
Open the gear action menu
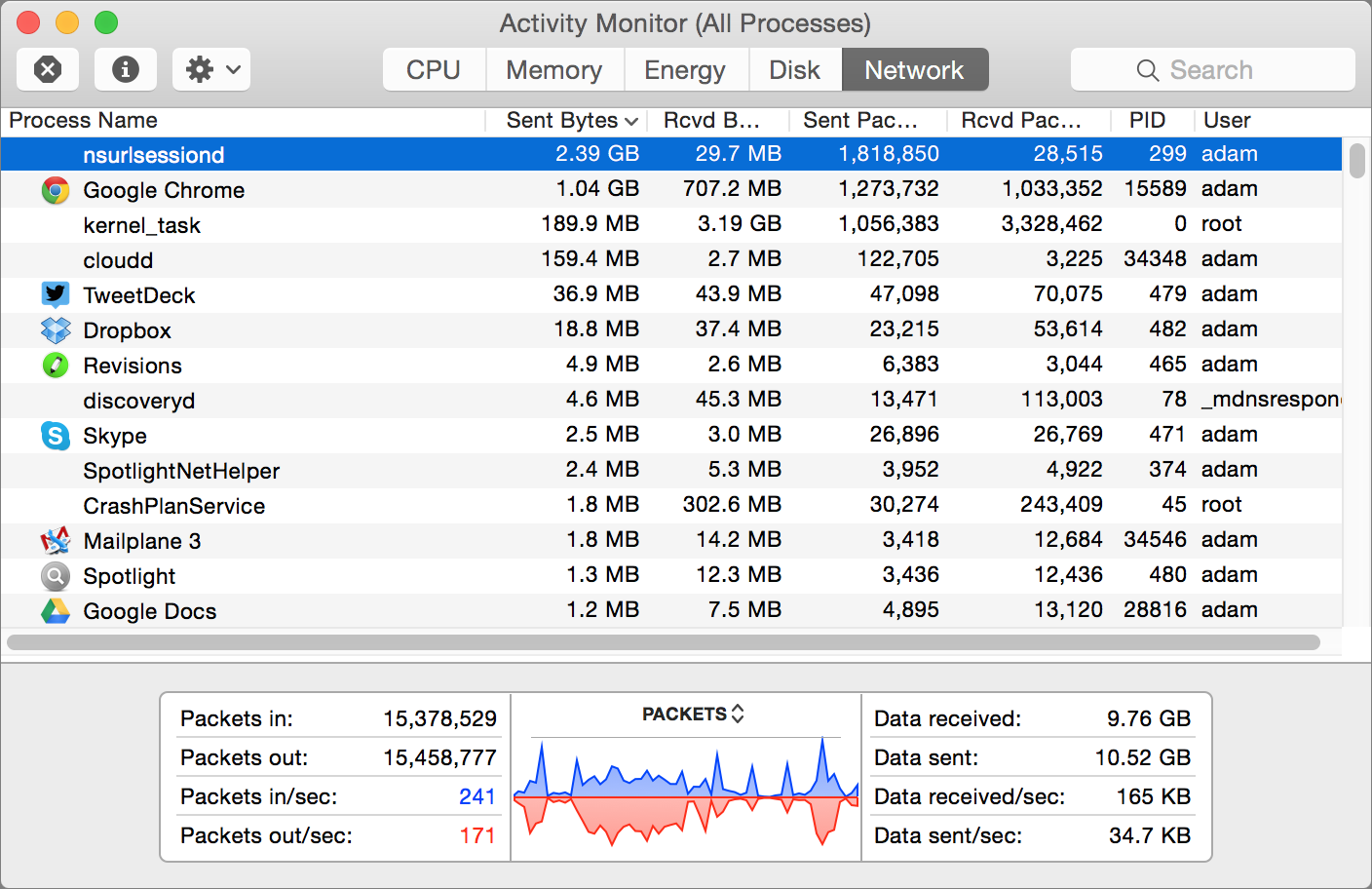[211, 69]
